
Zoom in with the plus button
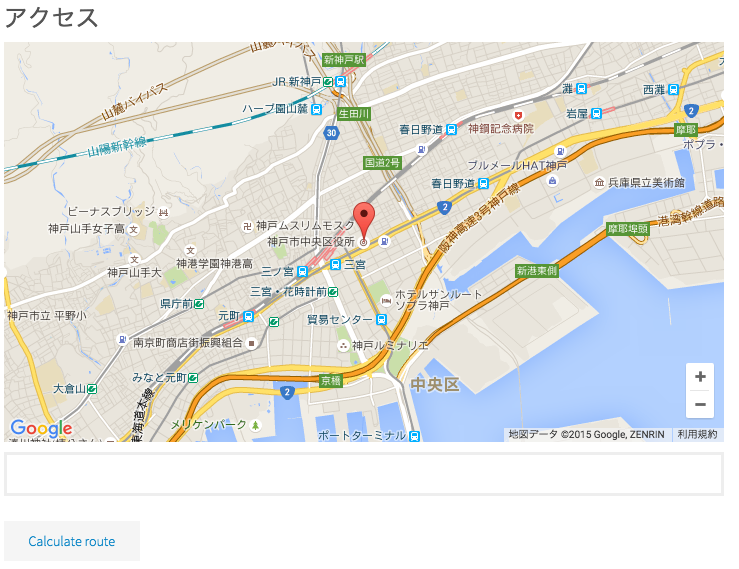click(x=700, y=377)
